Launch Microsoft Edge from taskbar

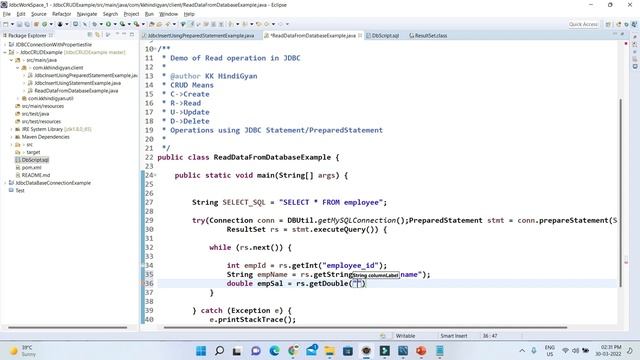tap(274, 351)
